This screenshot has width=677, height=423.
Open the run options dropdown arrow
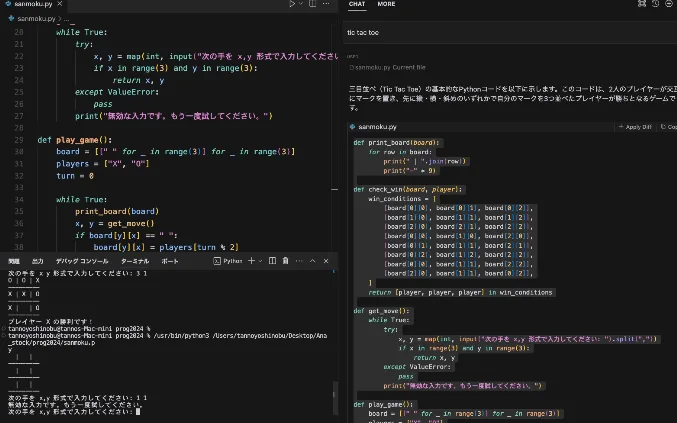click(x=301, y=4)
